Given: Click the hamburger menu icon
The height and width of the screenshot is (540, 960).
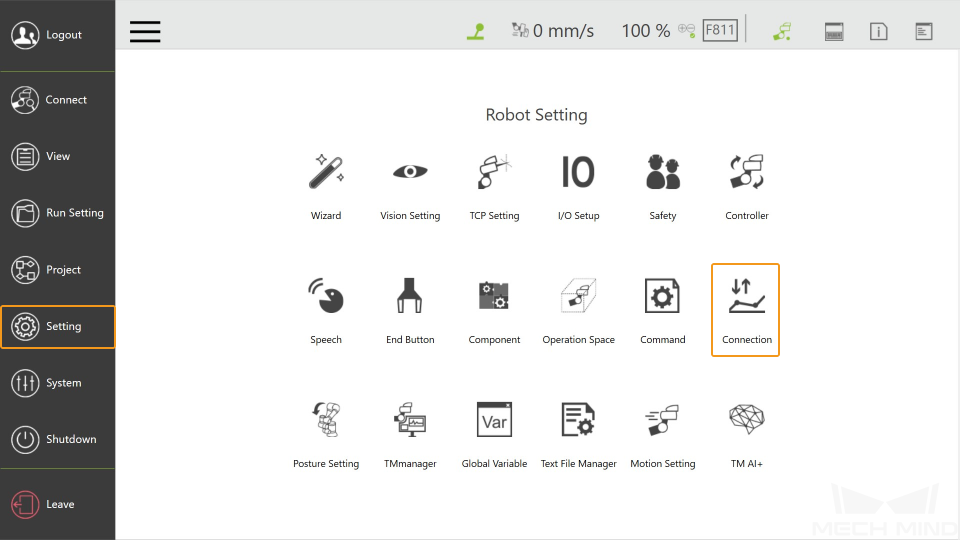Looking at the screenshot, I should pyautogui.click(x=145, y=31).
